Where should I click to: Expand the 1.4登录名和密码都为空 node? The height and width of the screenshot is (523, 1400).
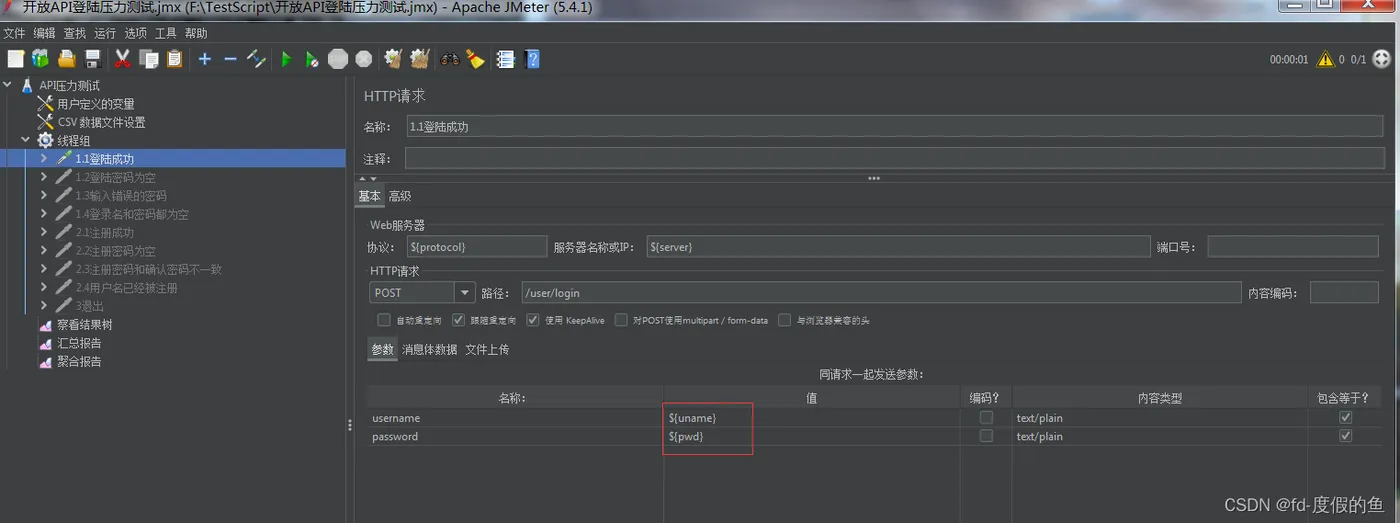[x=44, y=214]
